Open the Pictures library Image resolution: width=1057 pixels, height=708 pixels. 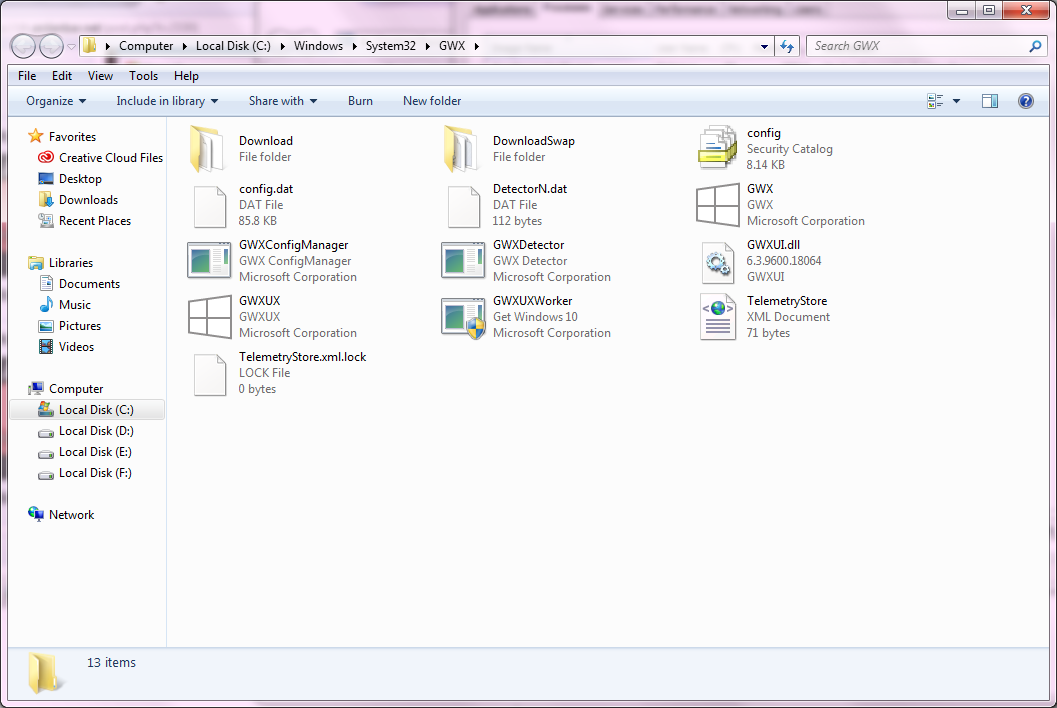[70, 326]
